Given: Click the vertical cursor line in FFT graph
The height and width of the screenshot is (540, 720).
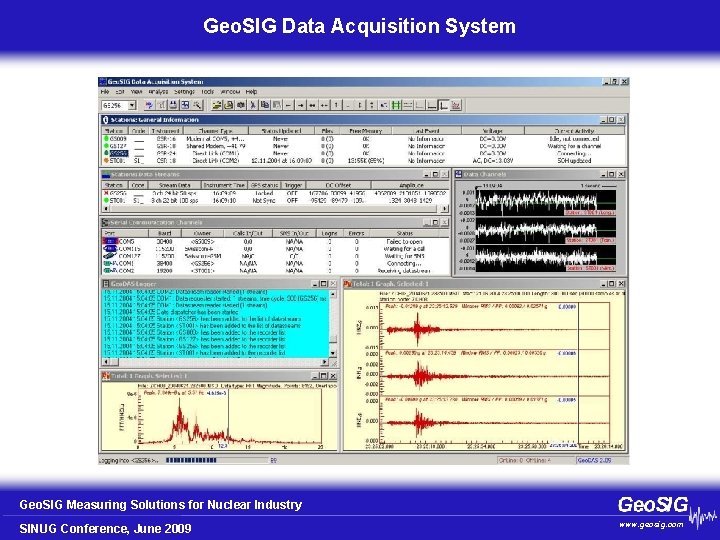Looking at the screenshot, I should coord(229,418).
